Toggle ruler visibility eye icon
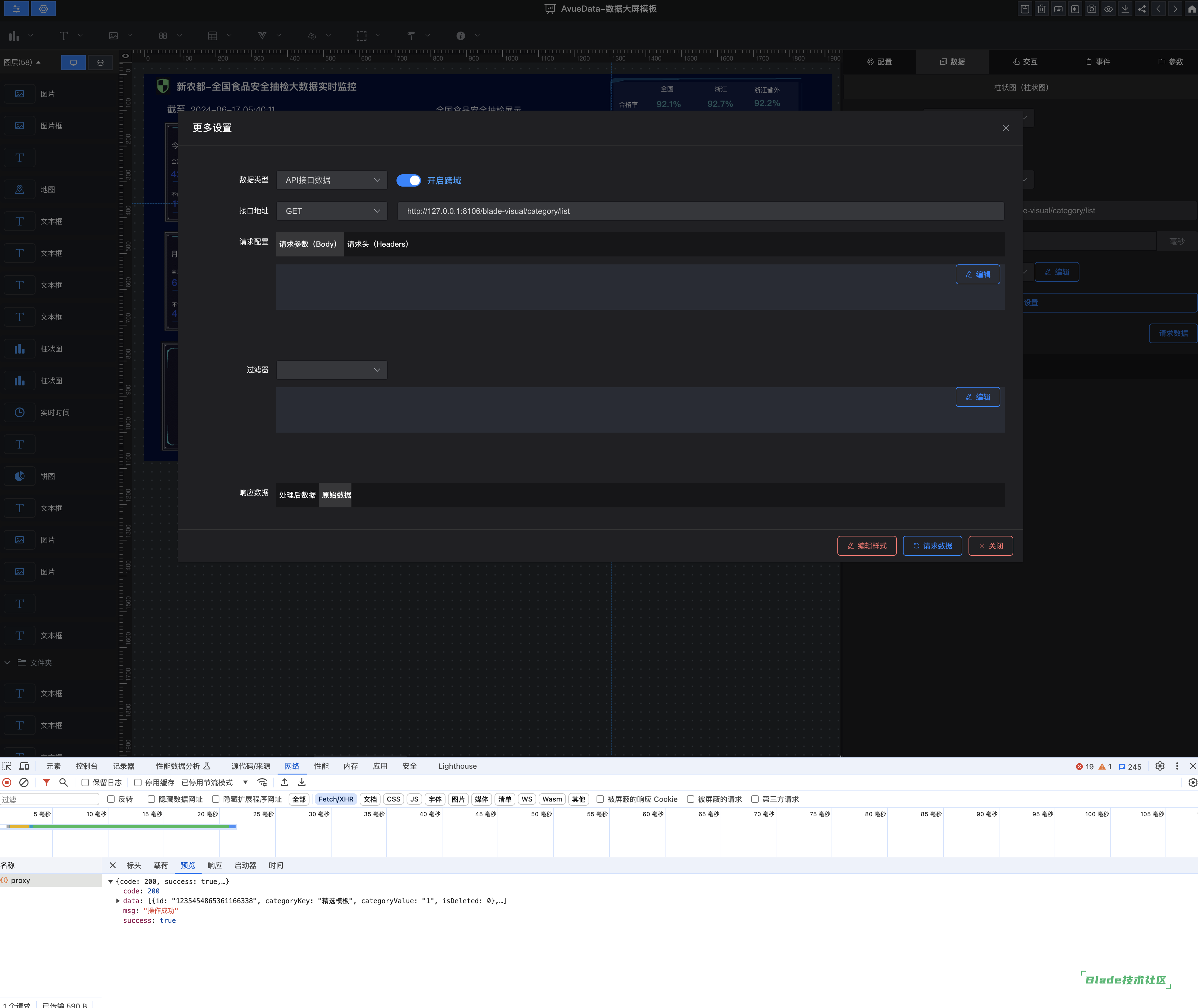 (x=125, y=56)
